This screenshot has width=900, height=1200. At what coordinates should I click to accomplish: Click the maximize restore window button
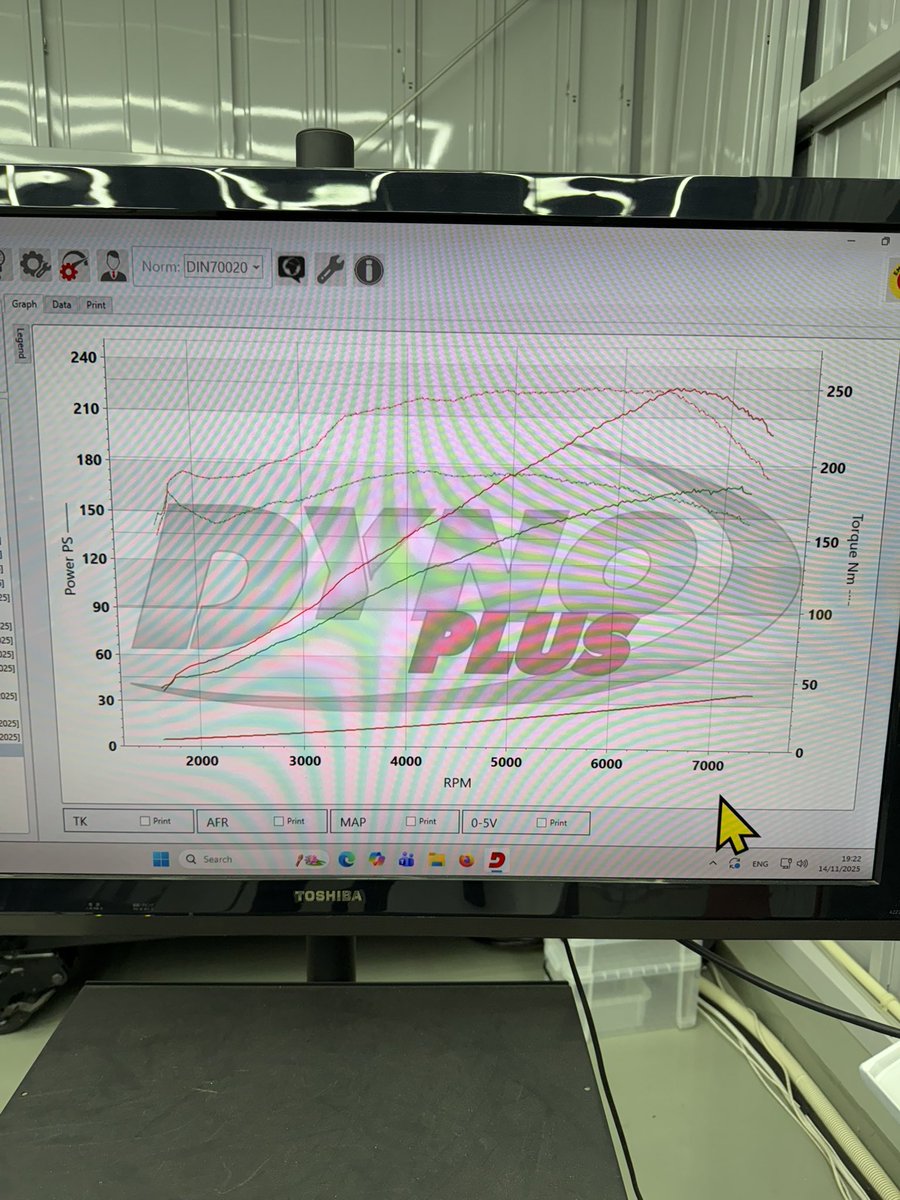point(885,241)
